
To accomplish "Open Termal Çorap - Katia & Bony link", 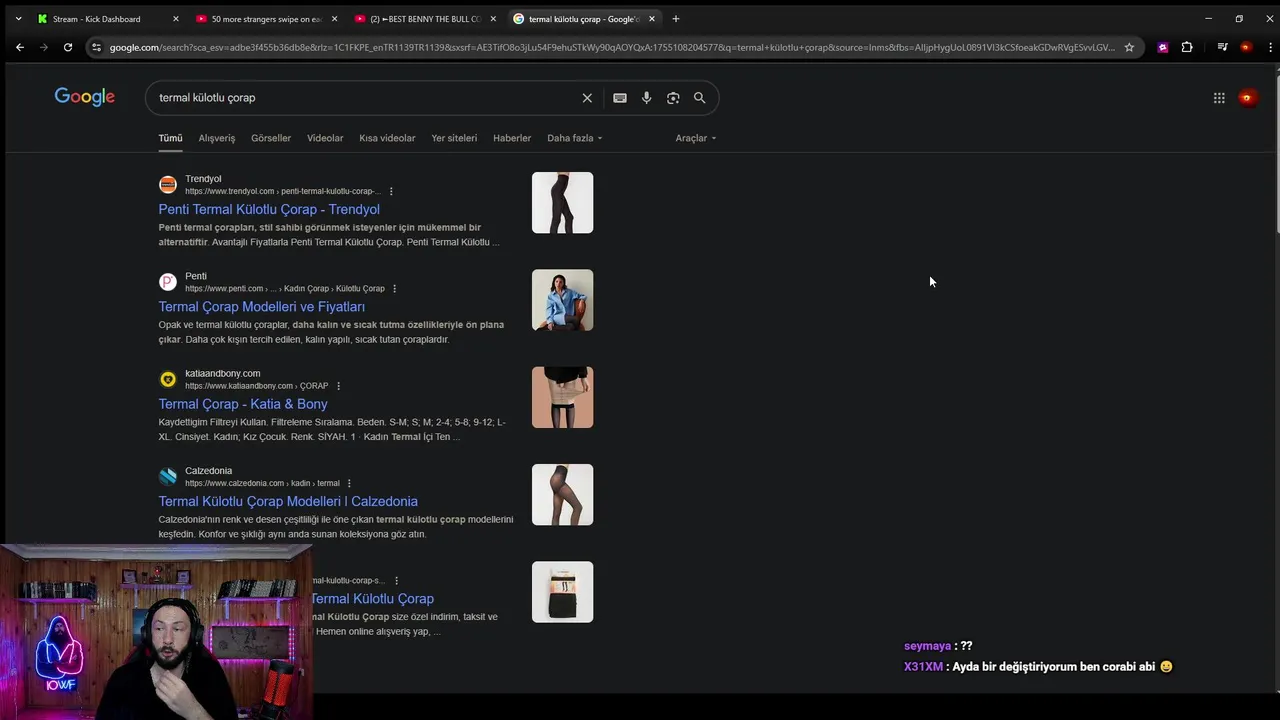I will [x=243, y=404].
